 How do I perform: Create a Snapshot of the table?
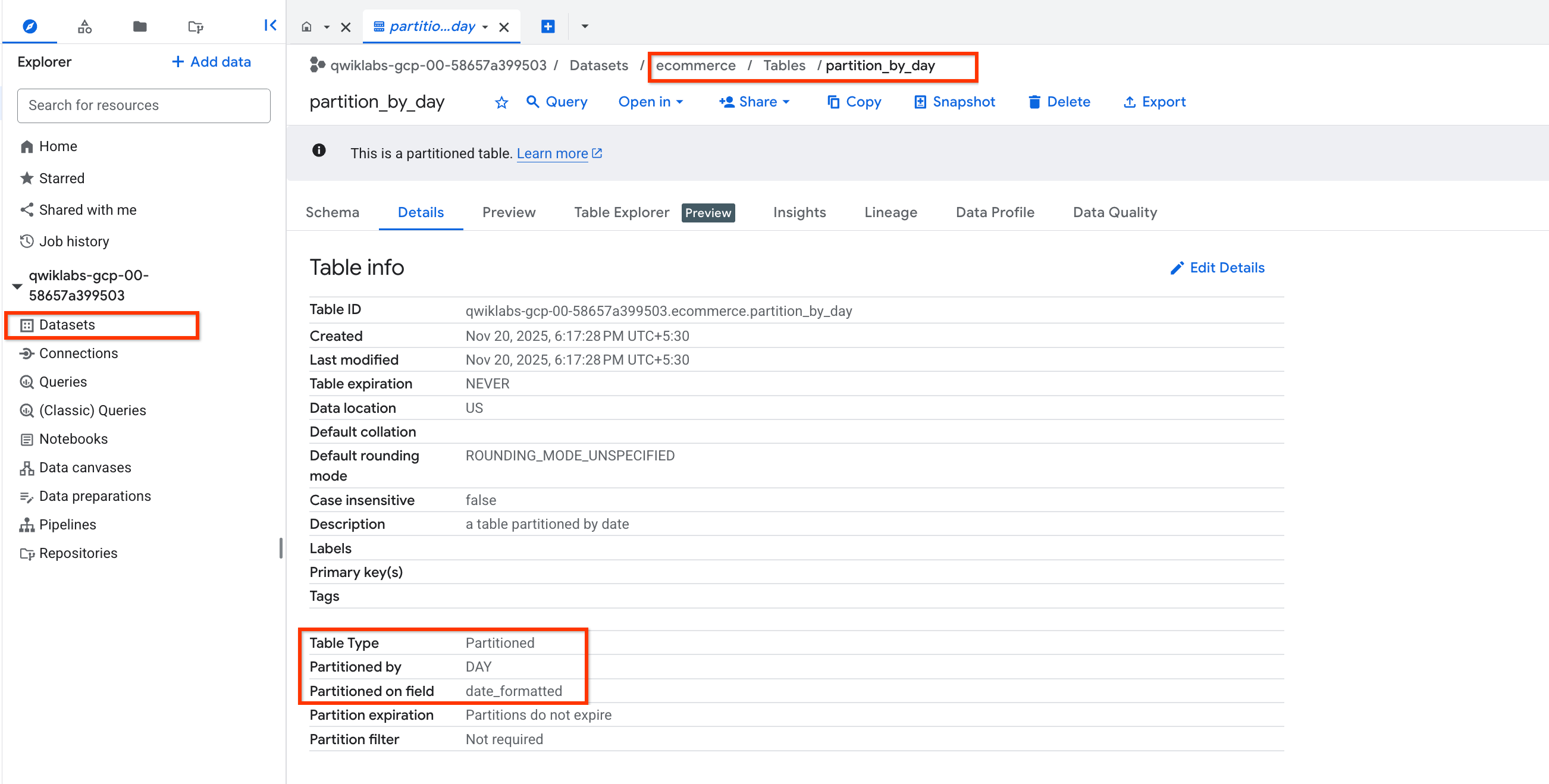(x=954, y=102)
